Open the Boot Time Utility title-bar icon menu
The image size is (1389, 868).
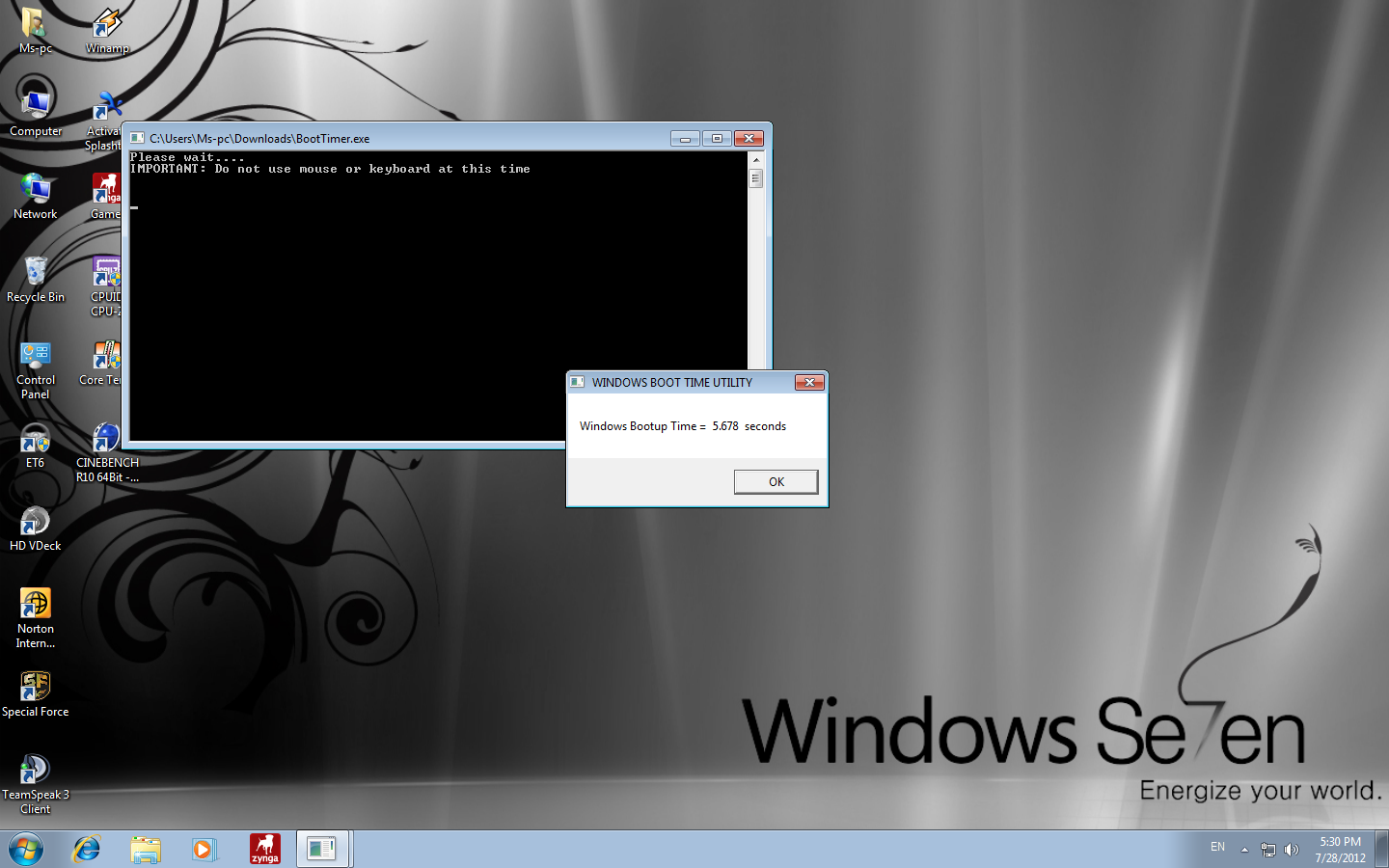pos(578,382)
